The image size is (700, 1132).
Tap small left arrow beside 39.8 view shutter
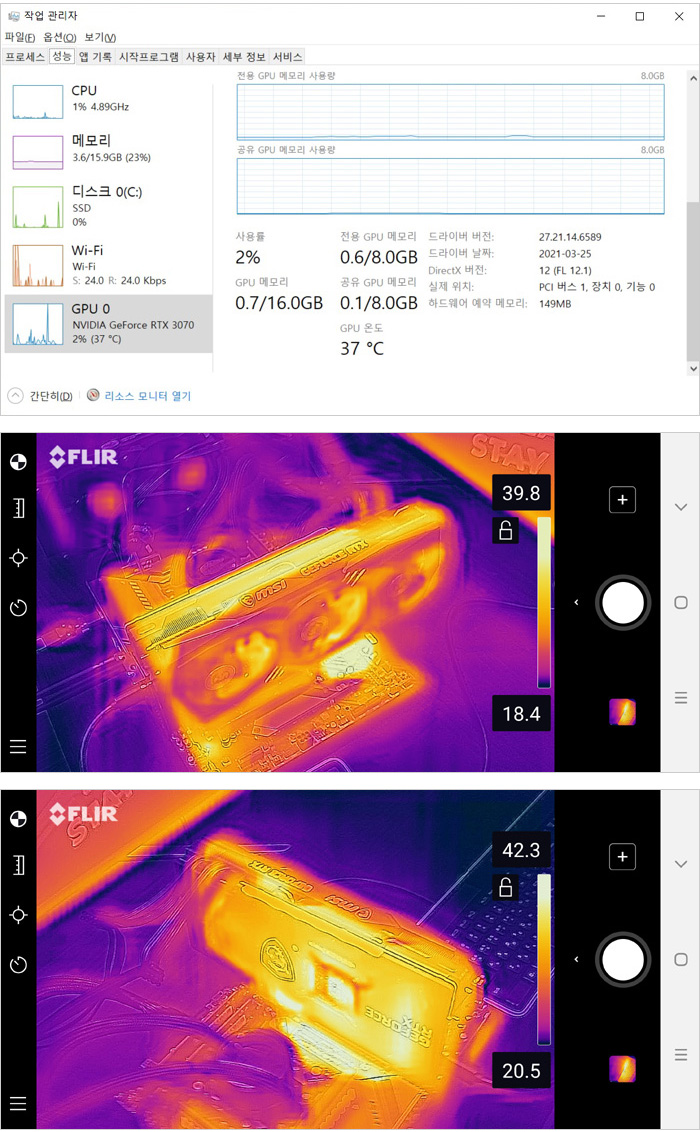click(x=576, y=602)
